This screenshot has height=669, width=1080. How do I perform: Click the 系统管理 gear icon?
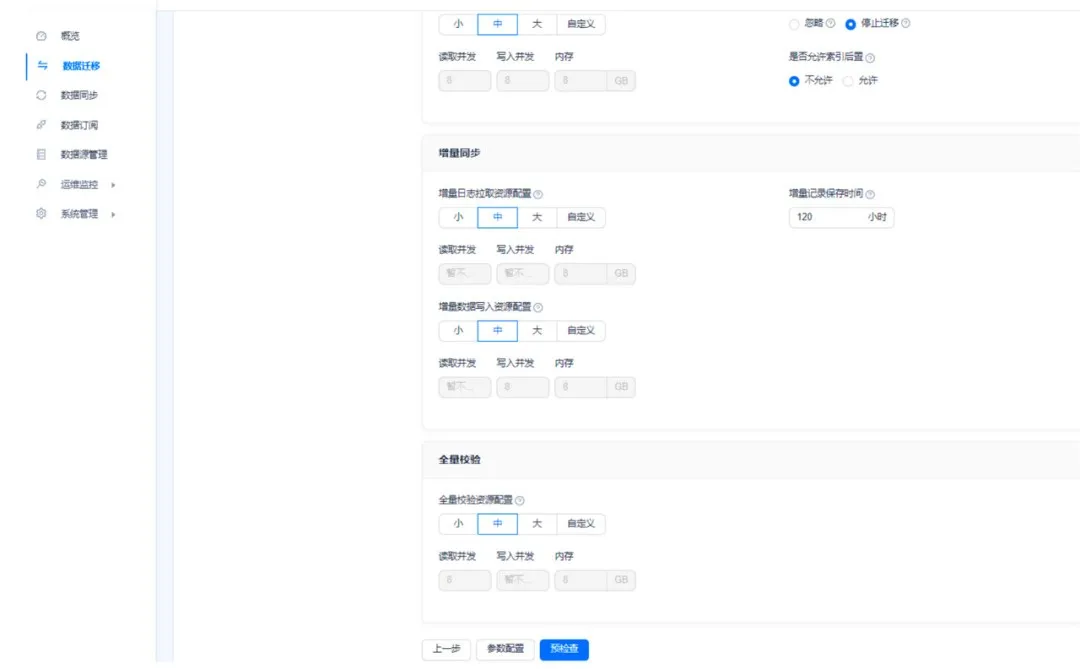41,214
